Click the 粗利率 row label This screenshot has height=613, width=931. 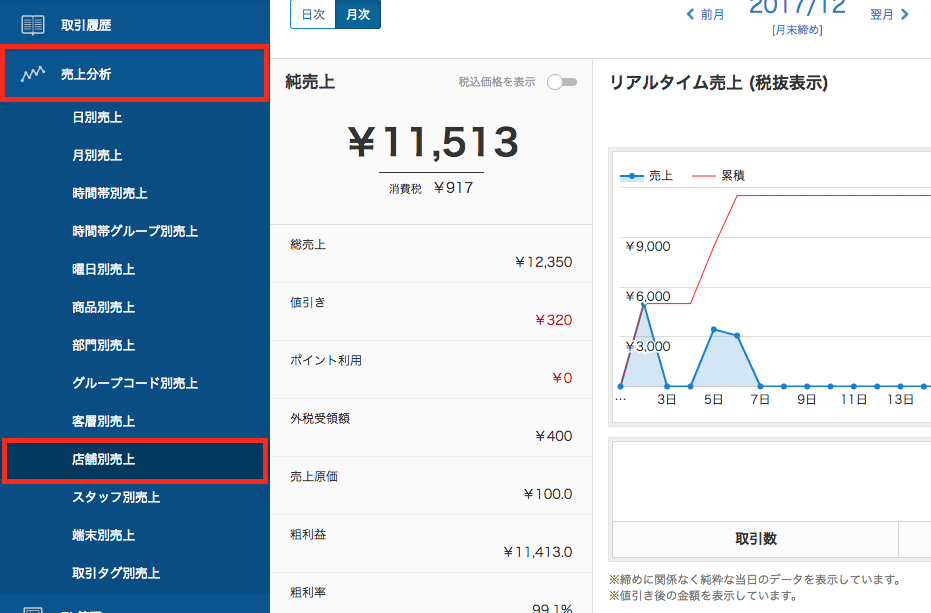(x=308, y=592)
